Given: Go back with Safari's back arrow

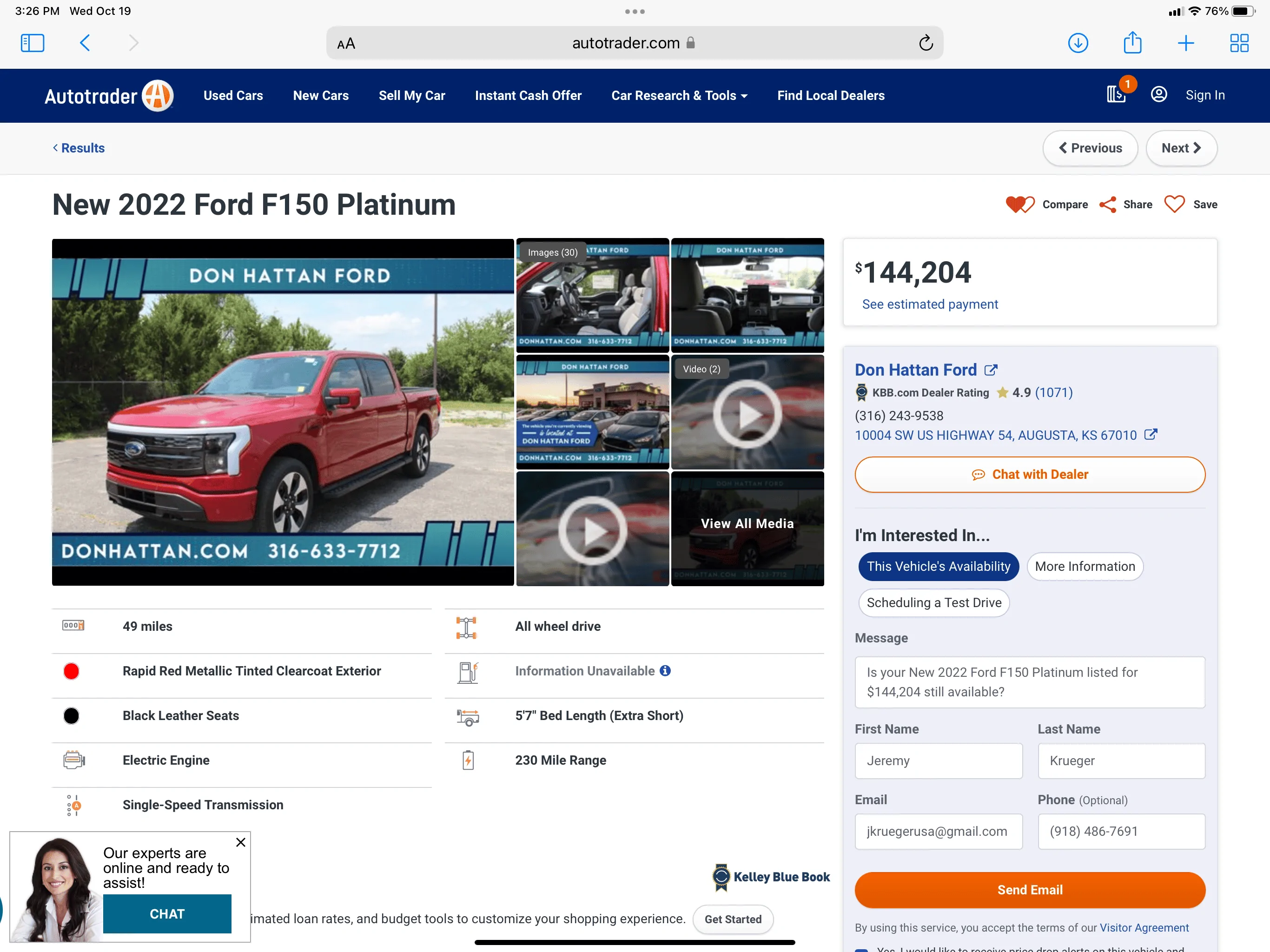Looking at the screenshot, I should [x=85, y=43].
